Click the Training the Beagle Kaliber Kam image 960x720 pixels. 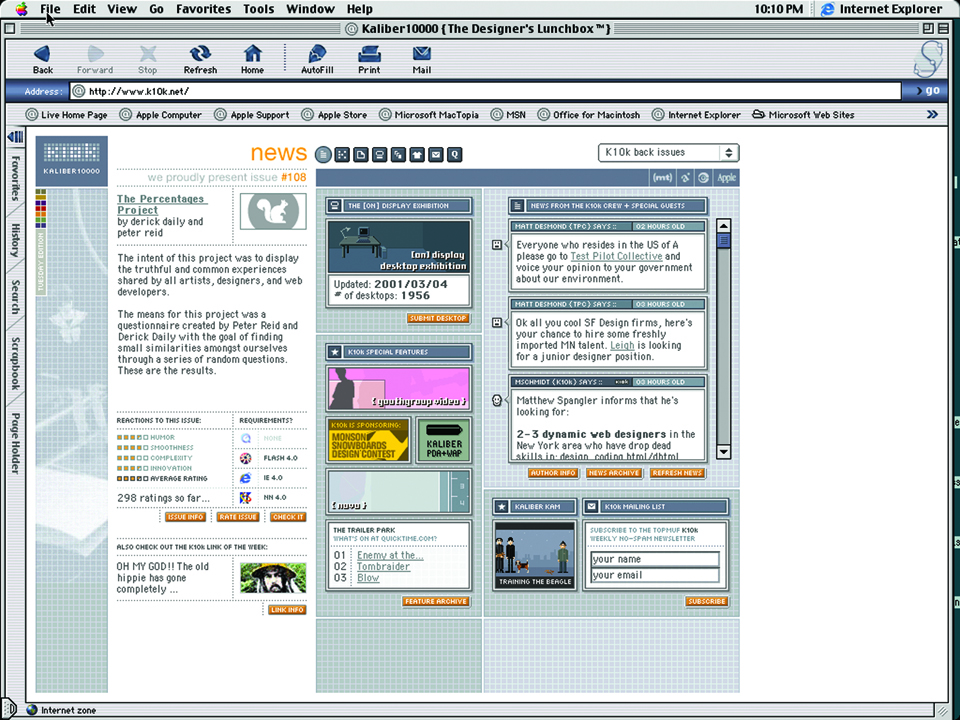pyautogui.click(x=534, y=555)
